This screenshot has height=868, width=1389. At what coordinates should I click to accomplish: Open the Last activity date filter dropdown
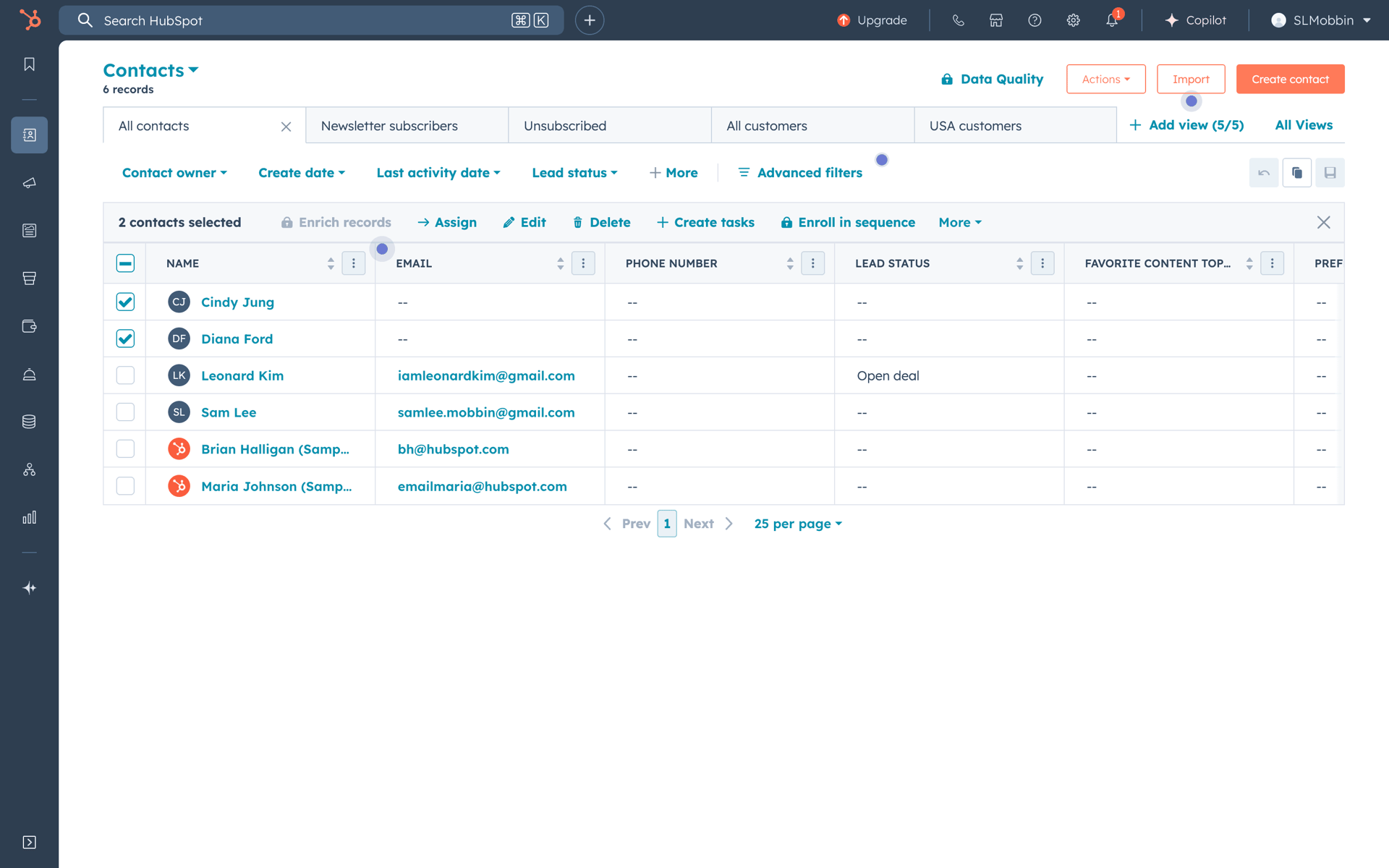[438, 173]
